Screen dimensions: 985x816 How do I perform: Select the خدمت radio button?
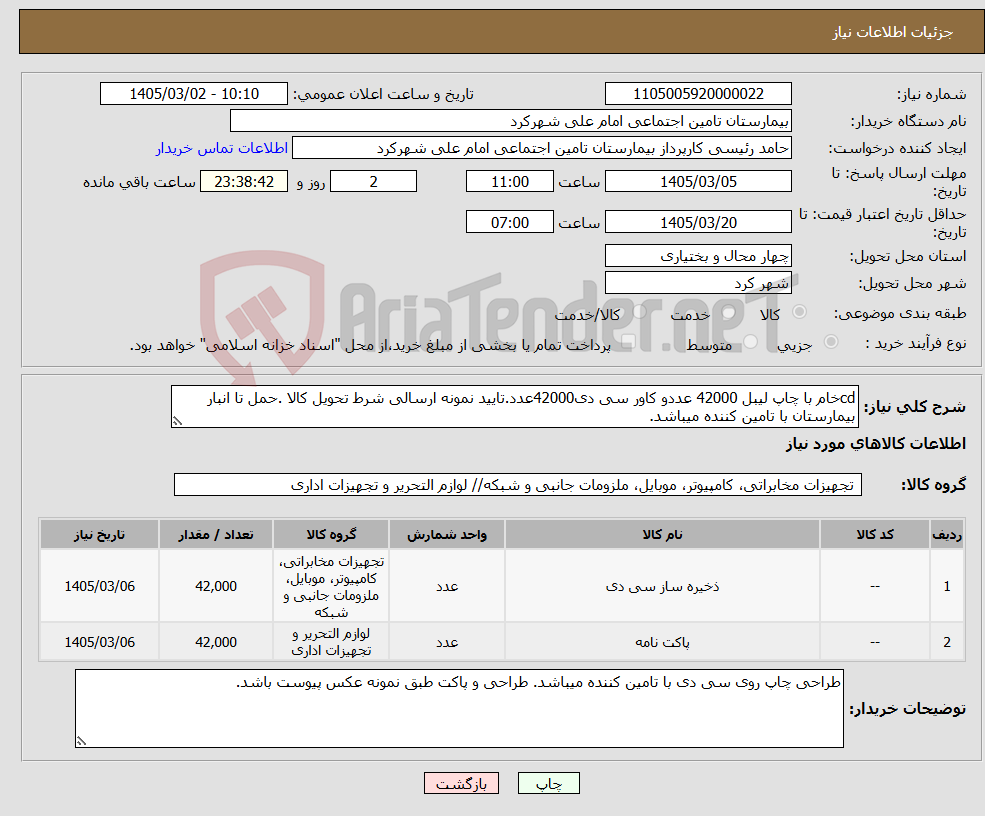[x=729, y=312]
